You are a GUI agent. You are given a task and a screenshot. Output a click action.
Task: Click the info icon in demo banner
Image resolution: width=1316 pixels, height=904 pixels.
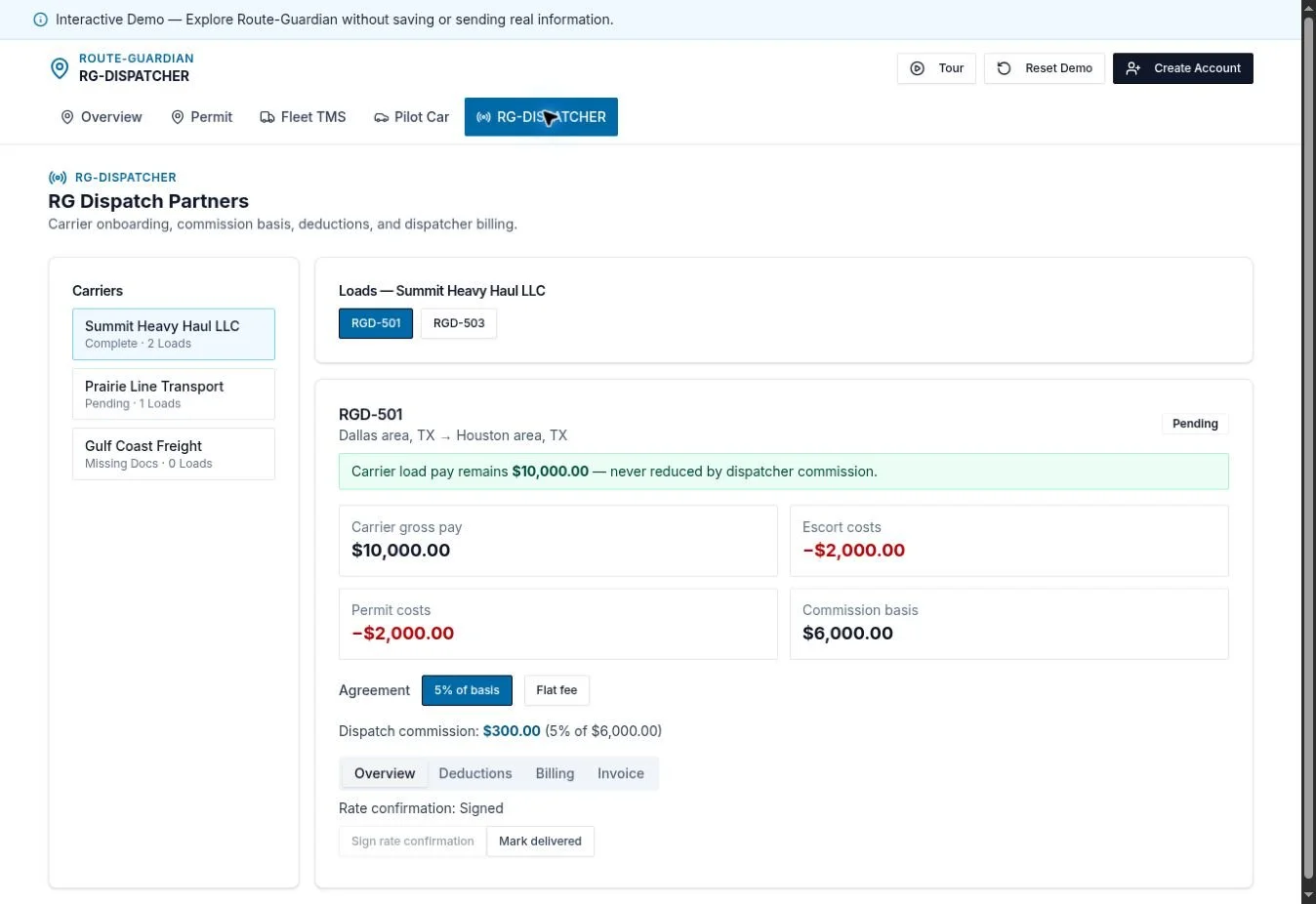tap(40, 20)
